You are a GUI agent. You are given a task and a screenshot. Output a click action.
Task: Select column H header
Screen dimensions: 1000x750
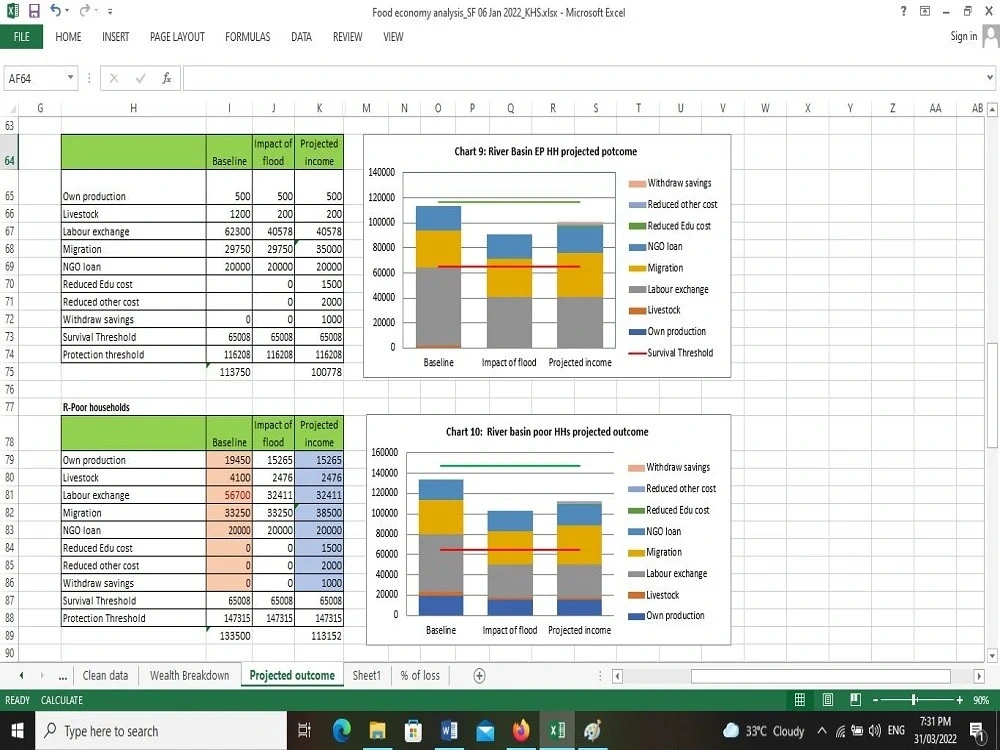coord(133,108)
